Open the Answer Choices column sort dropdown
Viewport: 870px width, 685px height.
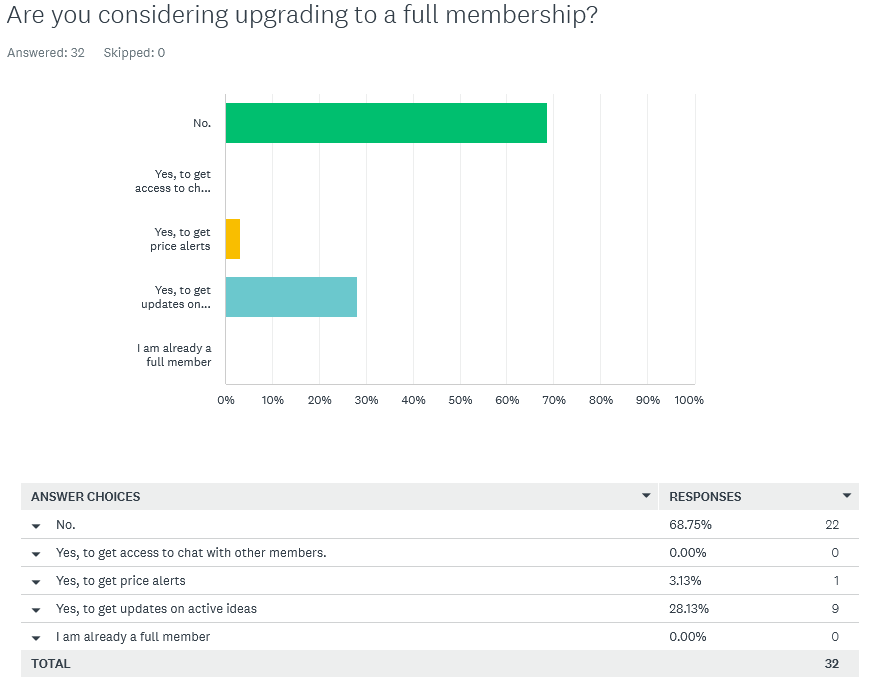(x=646, y=496)
